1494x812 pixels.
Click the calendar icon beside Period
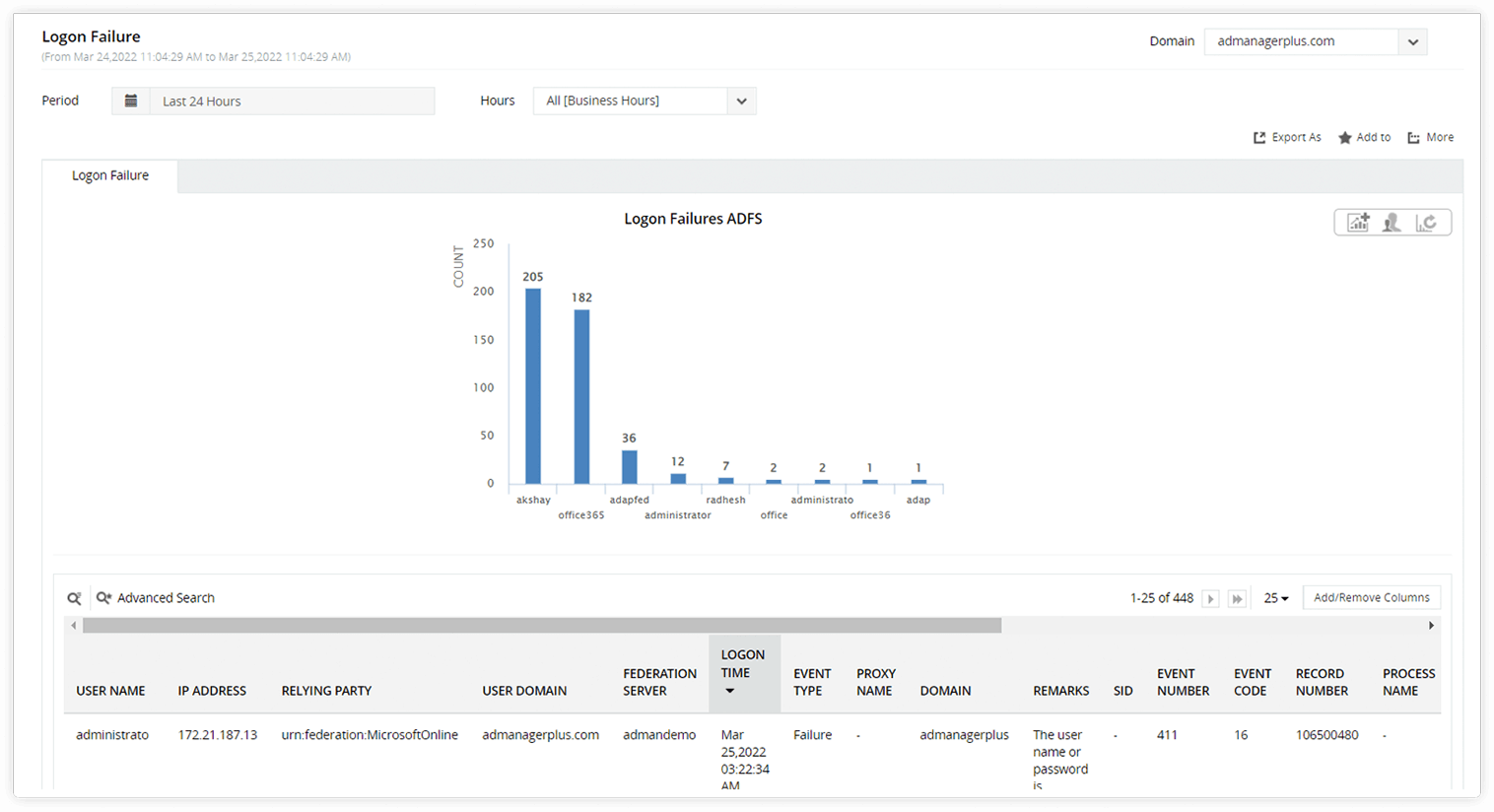point(131,101)
